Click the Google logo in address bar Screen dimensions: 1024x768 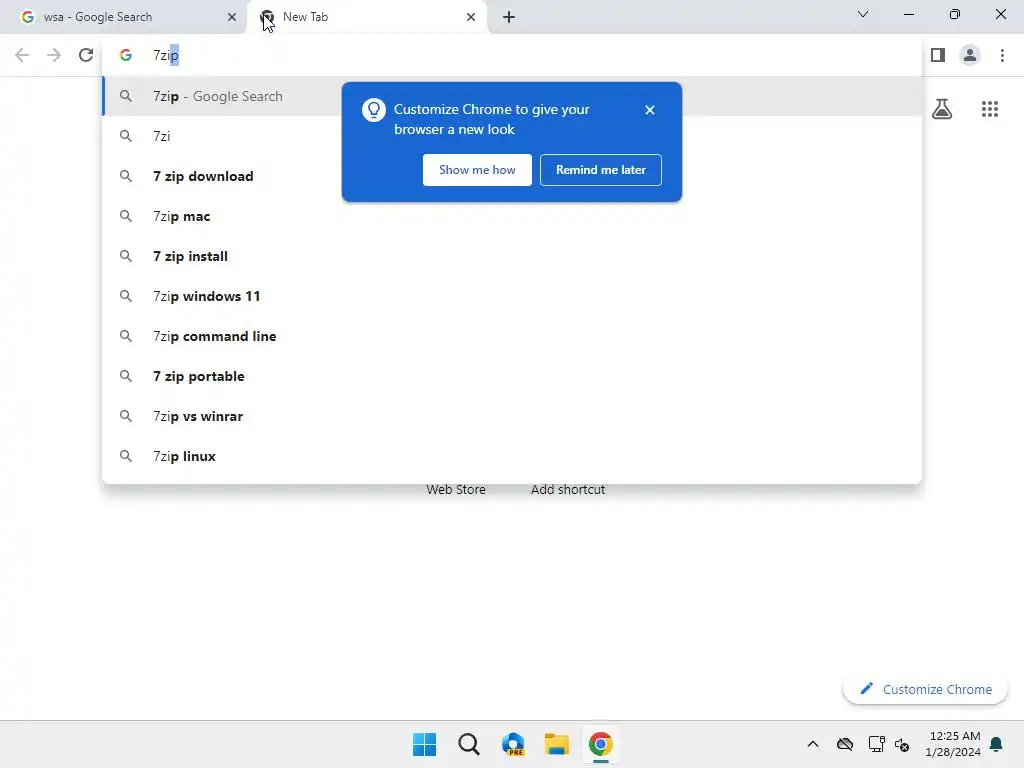click(126, 56)
